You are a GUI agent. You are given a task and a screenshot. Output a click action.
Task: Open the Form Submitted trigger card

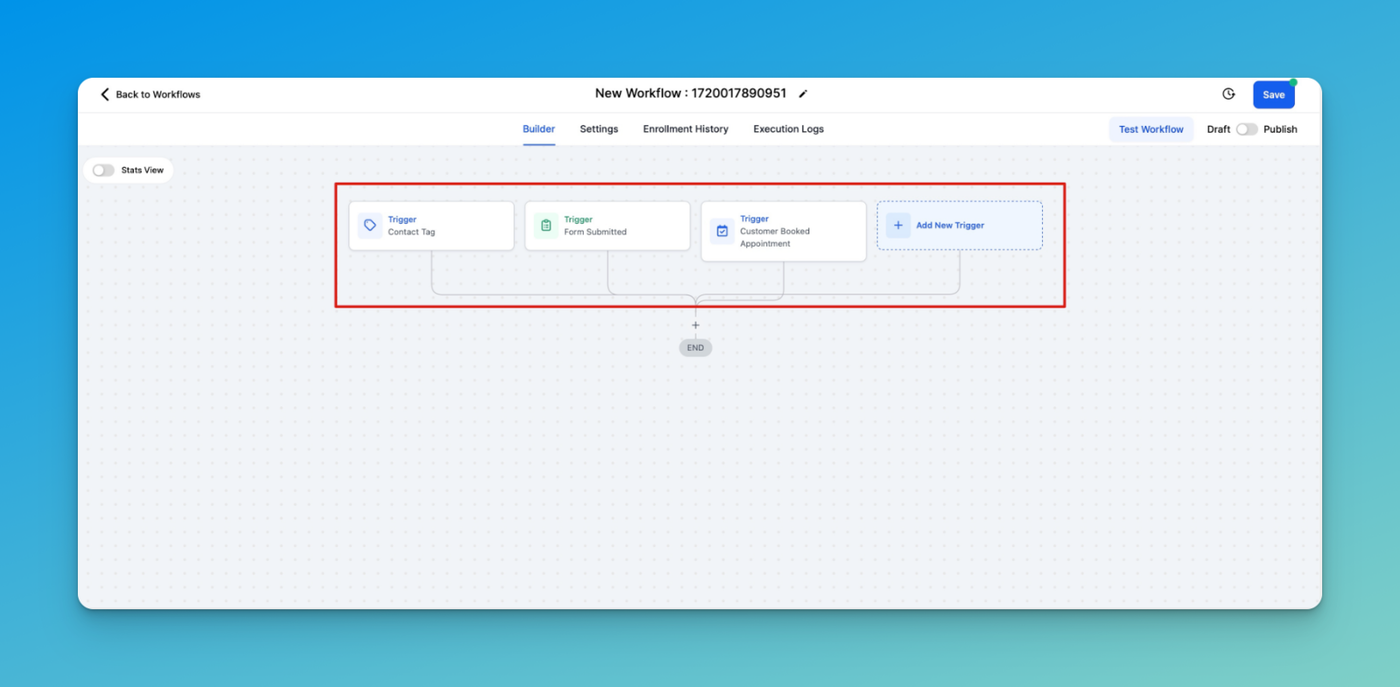[607, 226]
